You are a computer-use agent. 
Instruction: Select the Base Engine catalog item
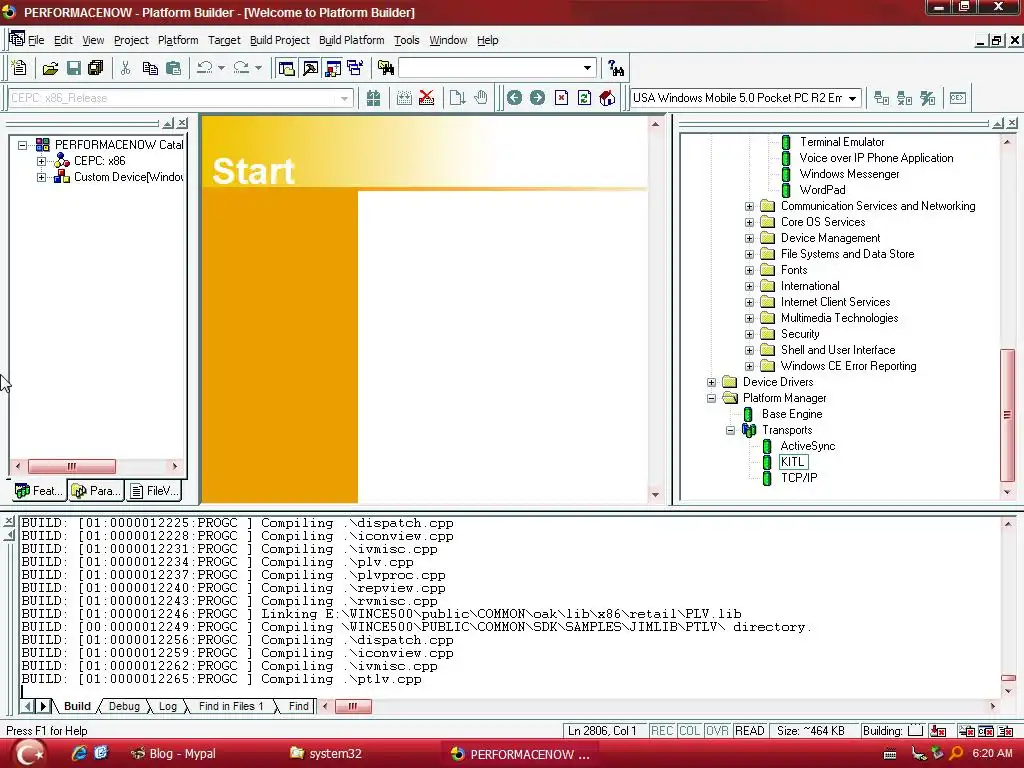(792, 414)
